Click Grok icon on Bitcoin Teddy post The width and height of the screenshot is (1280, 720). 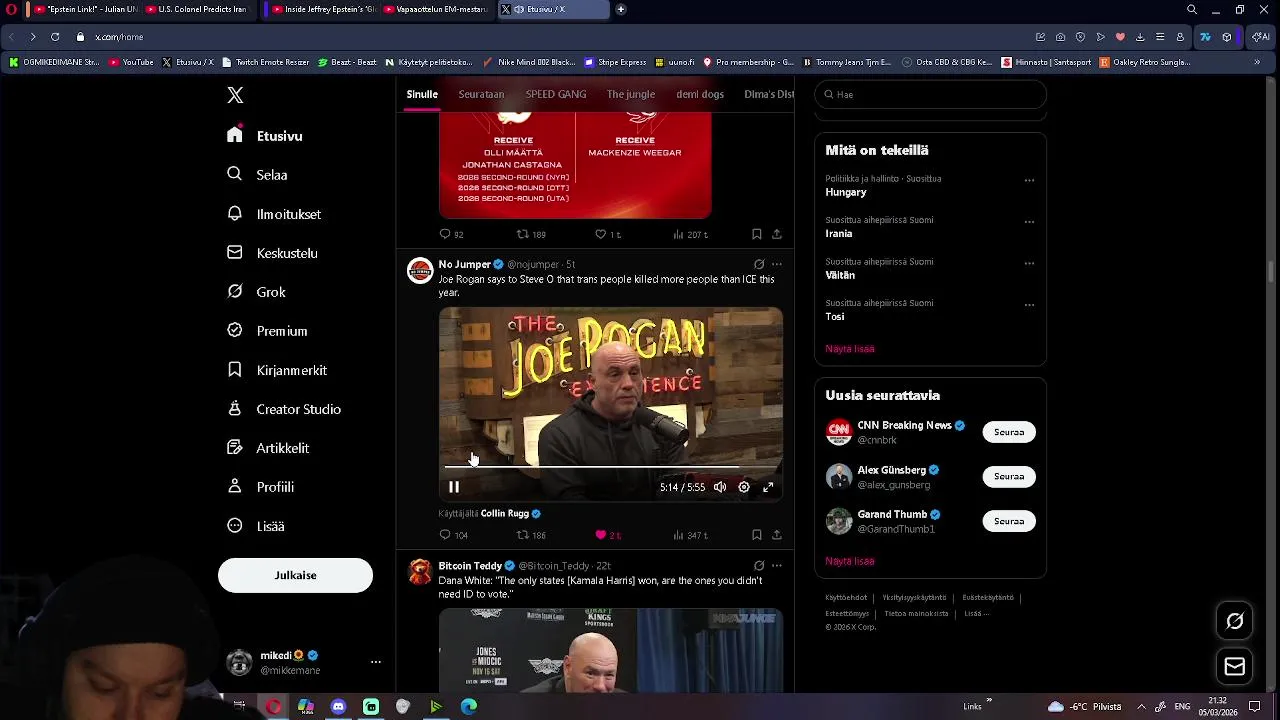pyautogui.click(x=759, y=565)
